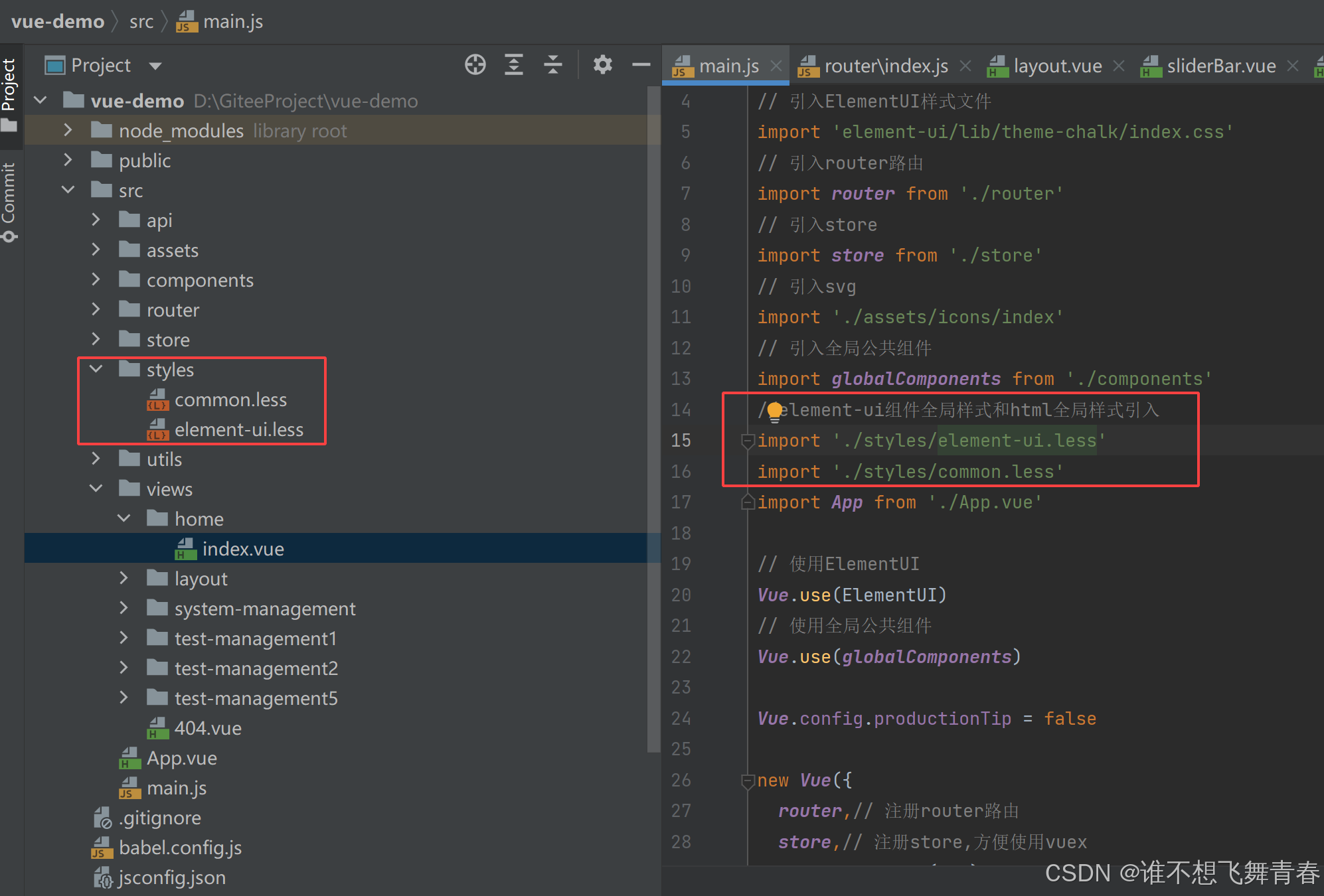The width and height of the screenshot is (1324, 896).
Task: Collapse the styles folder
Action: coord(96,369)
